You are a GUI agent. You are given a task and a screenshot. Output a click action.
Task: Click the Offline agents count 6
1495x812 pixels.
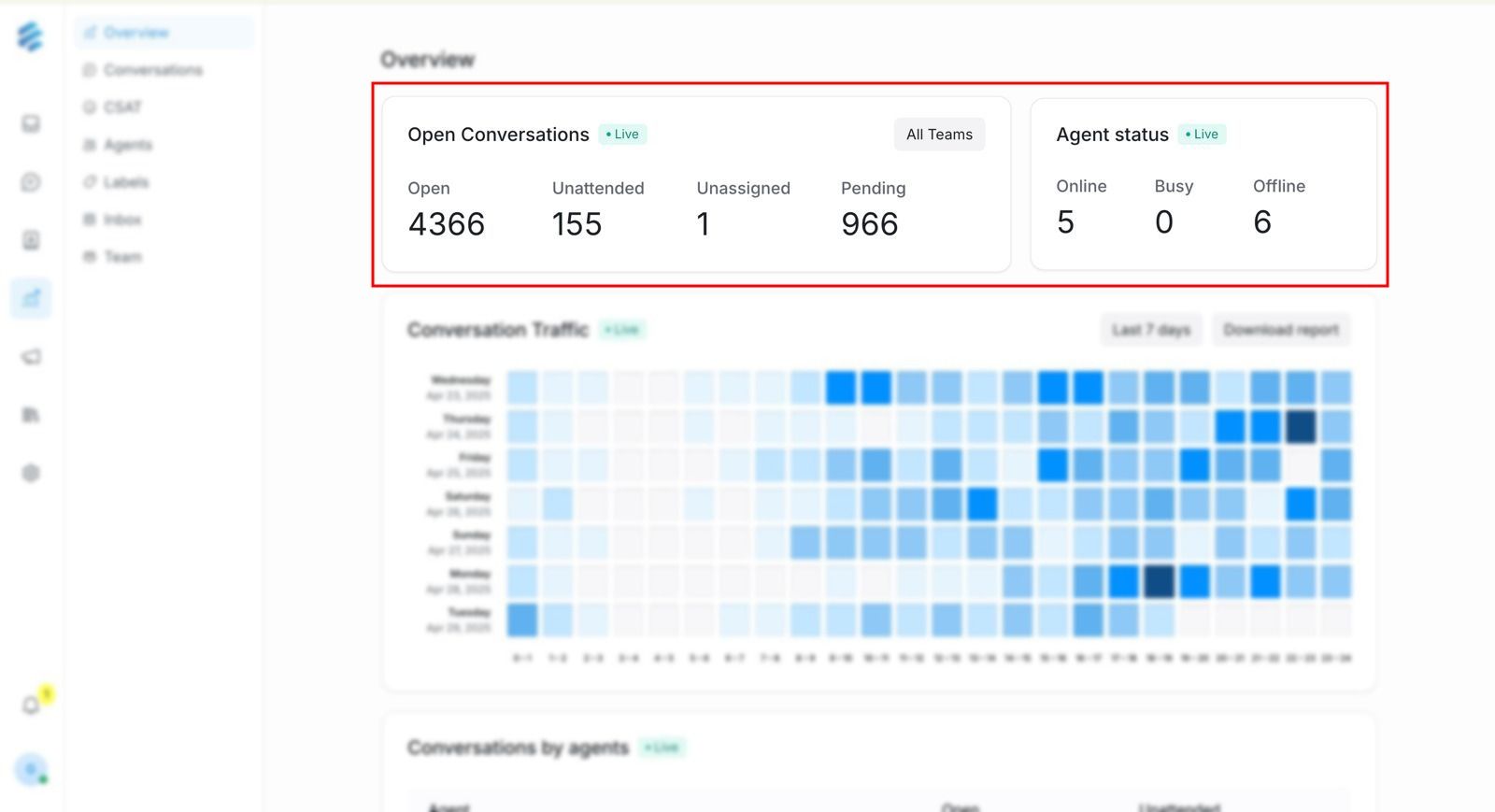tap(1262, 222)
